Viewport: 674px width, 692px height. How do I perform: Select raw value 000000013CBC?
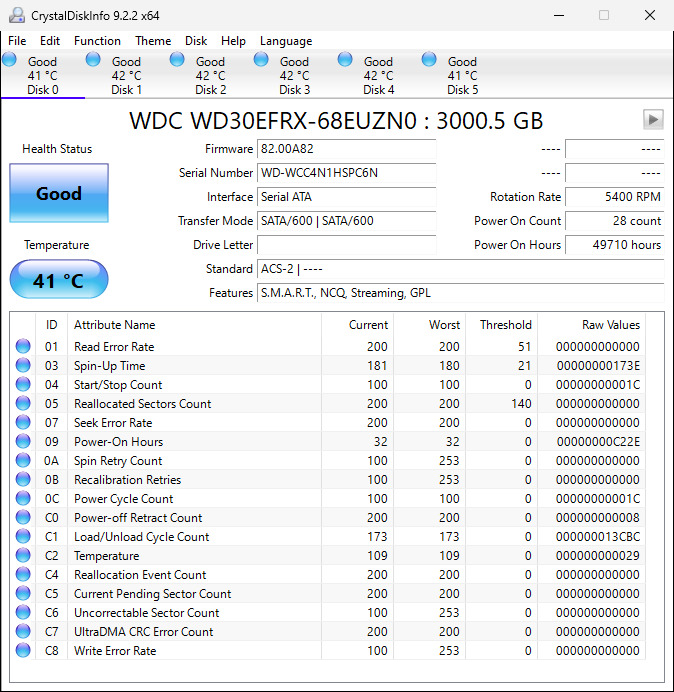coord(598,537)
